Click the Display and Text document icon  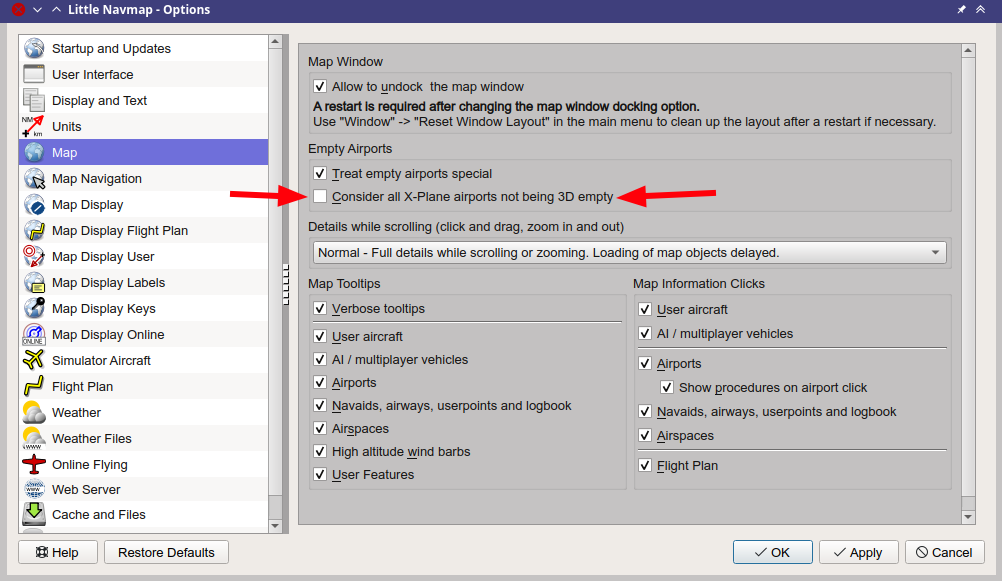34,100
